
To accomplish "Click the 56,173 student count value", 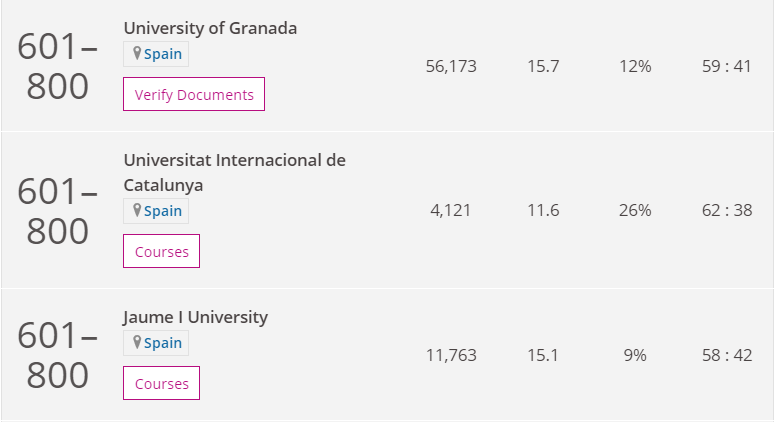I will 451,66.
